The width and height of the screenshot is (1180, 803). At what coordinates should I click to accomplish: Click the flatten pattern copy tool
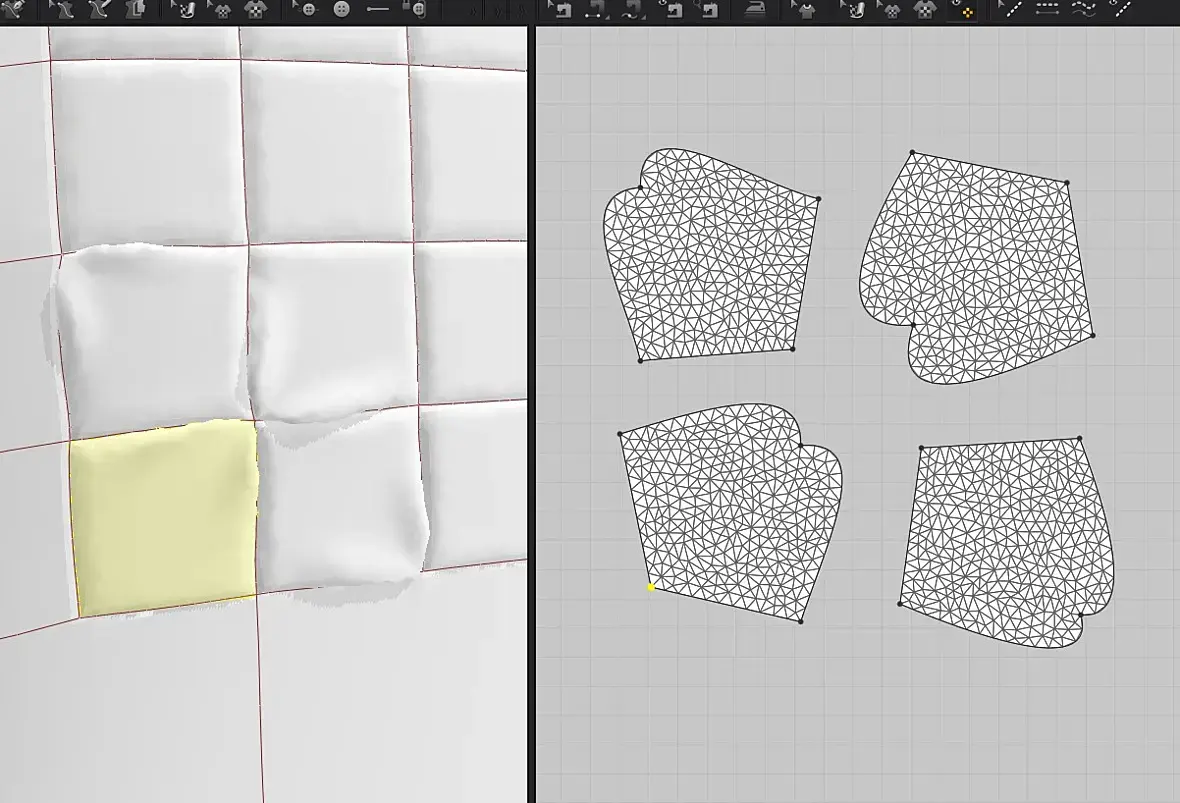(x=135, y=9)
